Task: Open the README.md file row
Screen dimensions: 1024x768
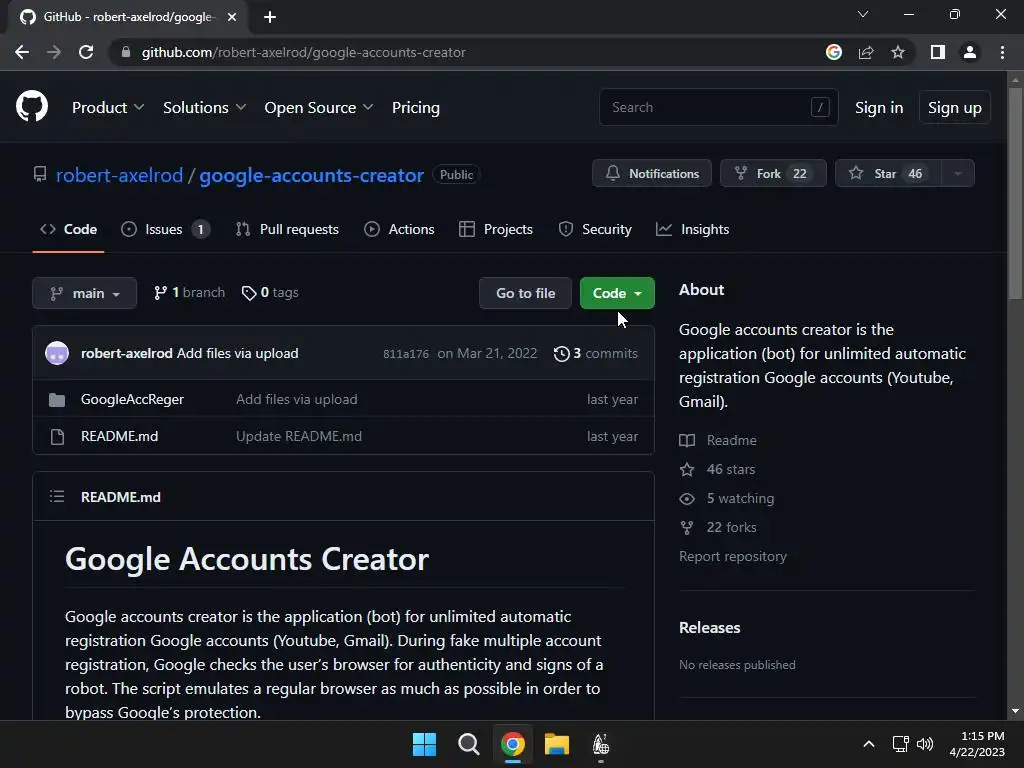Action: coord(343,436)
